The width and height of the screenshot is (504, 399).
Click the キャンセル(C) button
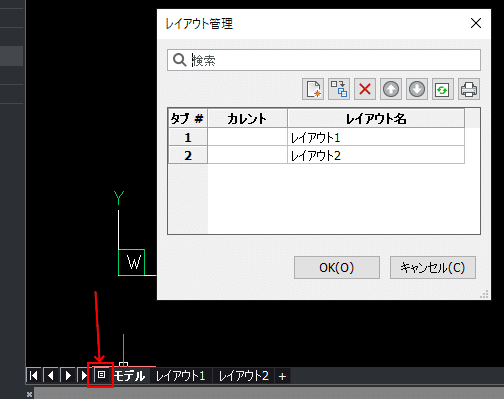click(433, 267)
